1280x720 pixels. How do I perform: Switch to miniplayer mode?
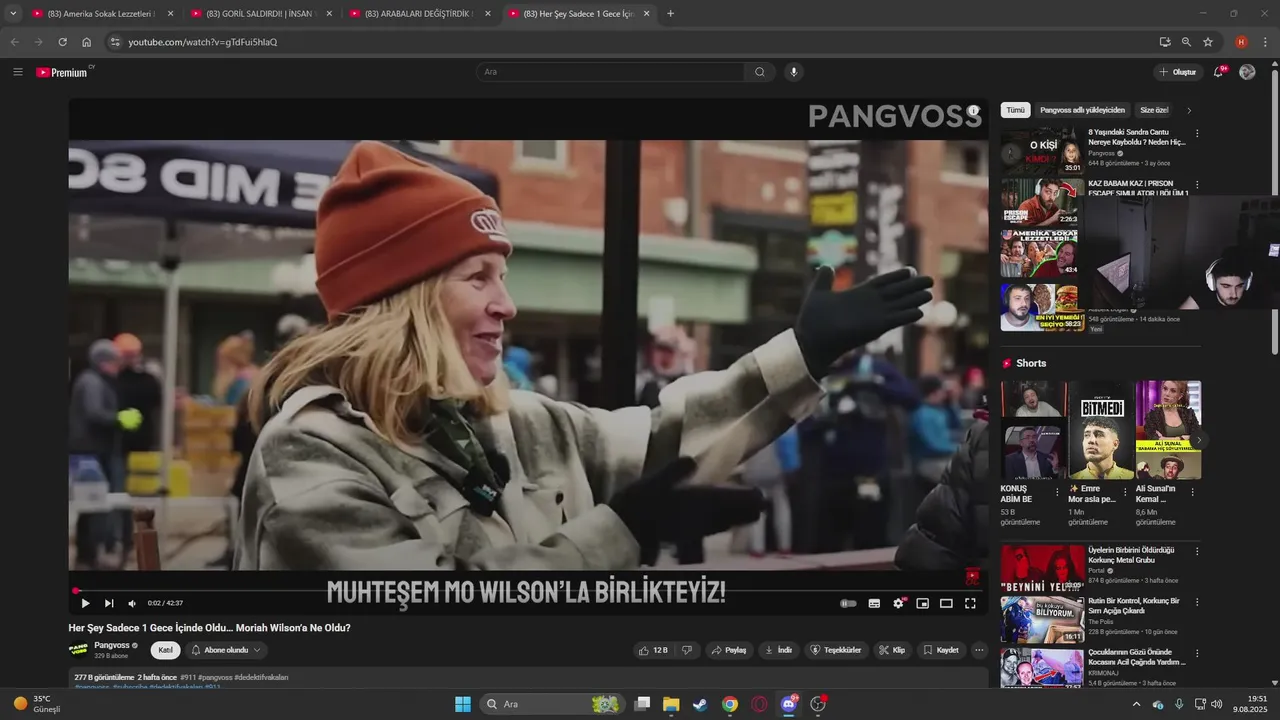922,603
